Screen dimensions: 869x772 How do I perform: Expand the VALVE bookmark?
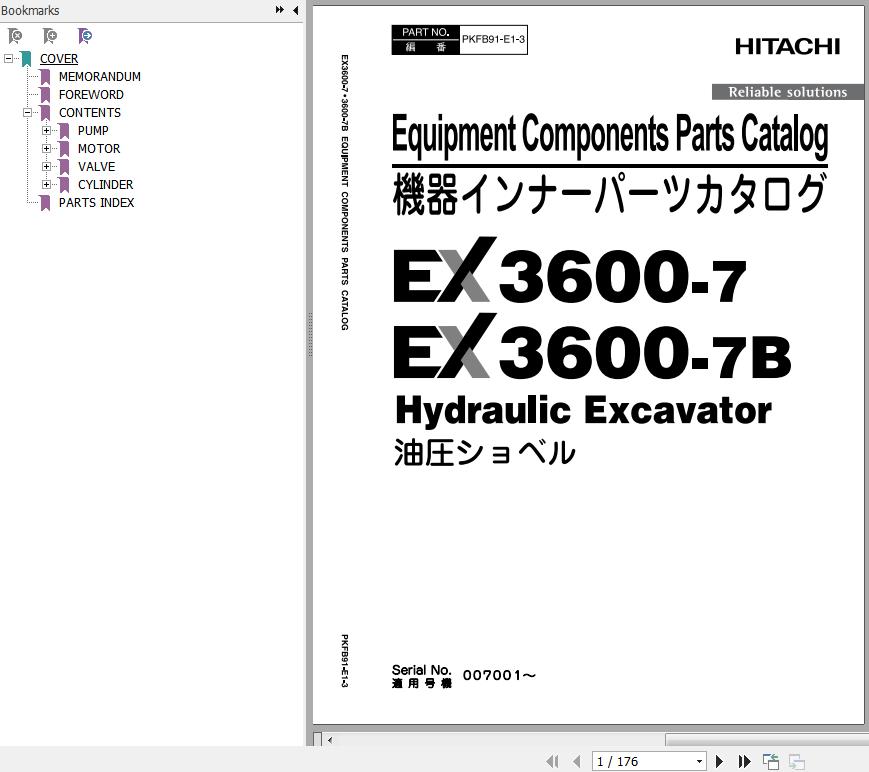[x=47, y=166]
